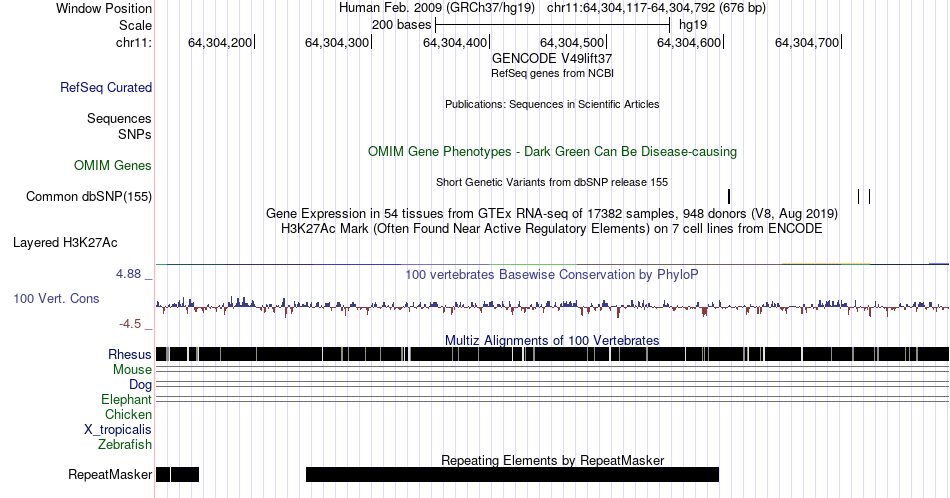Viewport: 950px width, 498px height.
Task: Click the RefSeq genes from NCBI title
Action: click(552, 73)
